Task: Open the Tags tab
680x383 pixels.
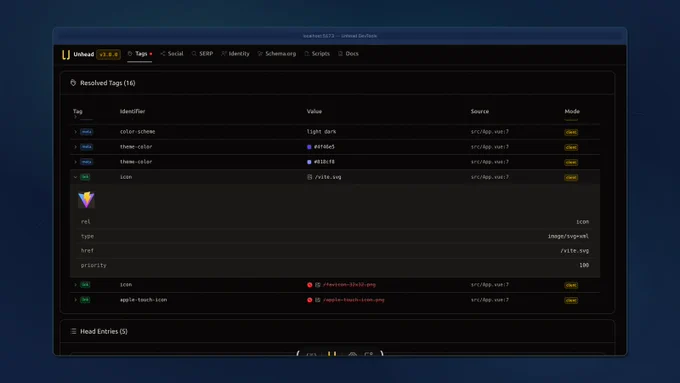Action: tap(140, 54)
